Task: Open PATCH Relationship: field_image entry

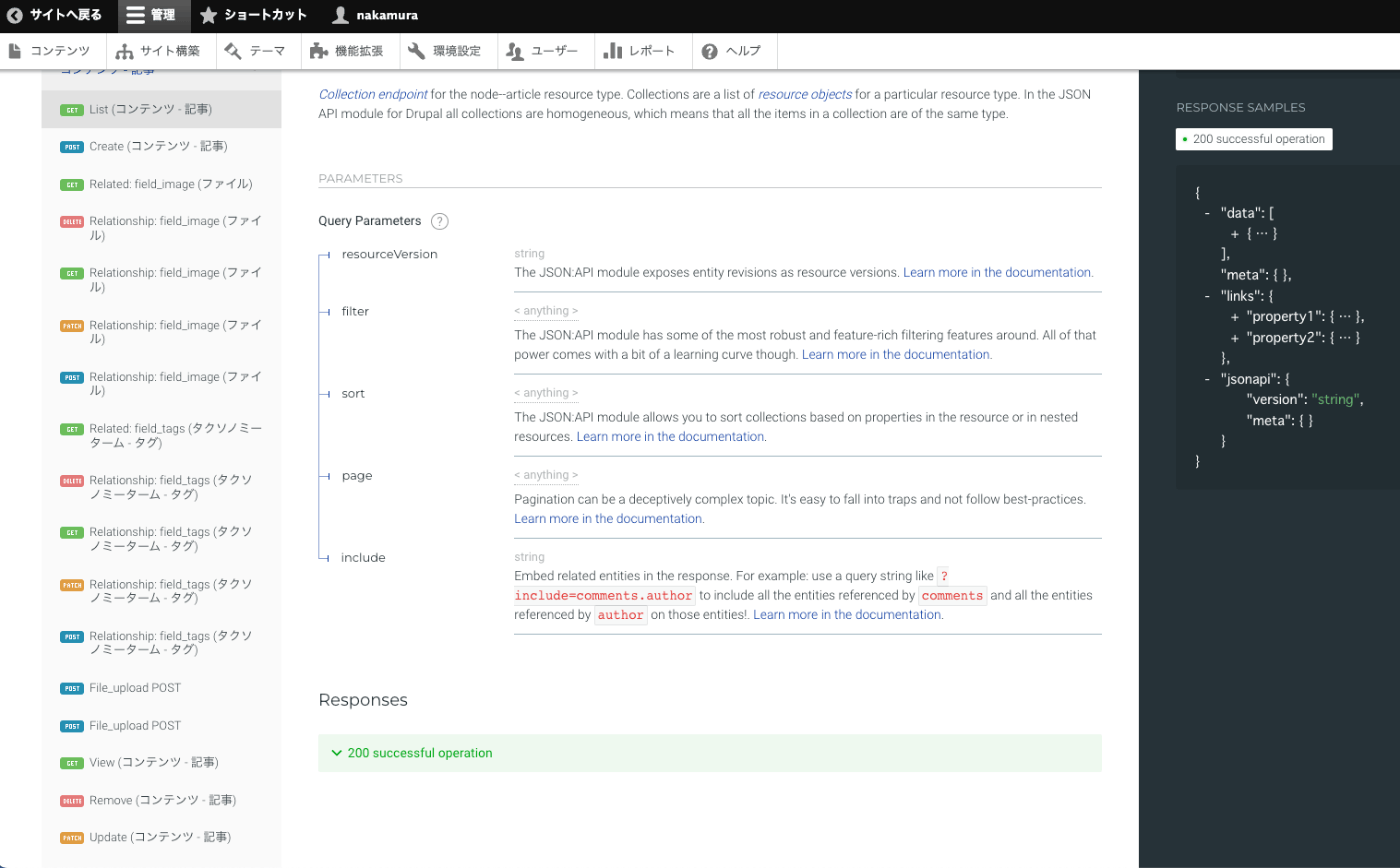Action: (x=161, y=332)
